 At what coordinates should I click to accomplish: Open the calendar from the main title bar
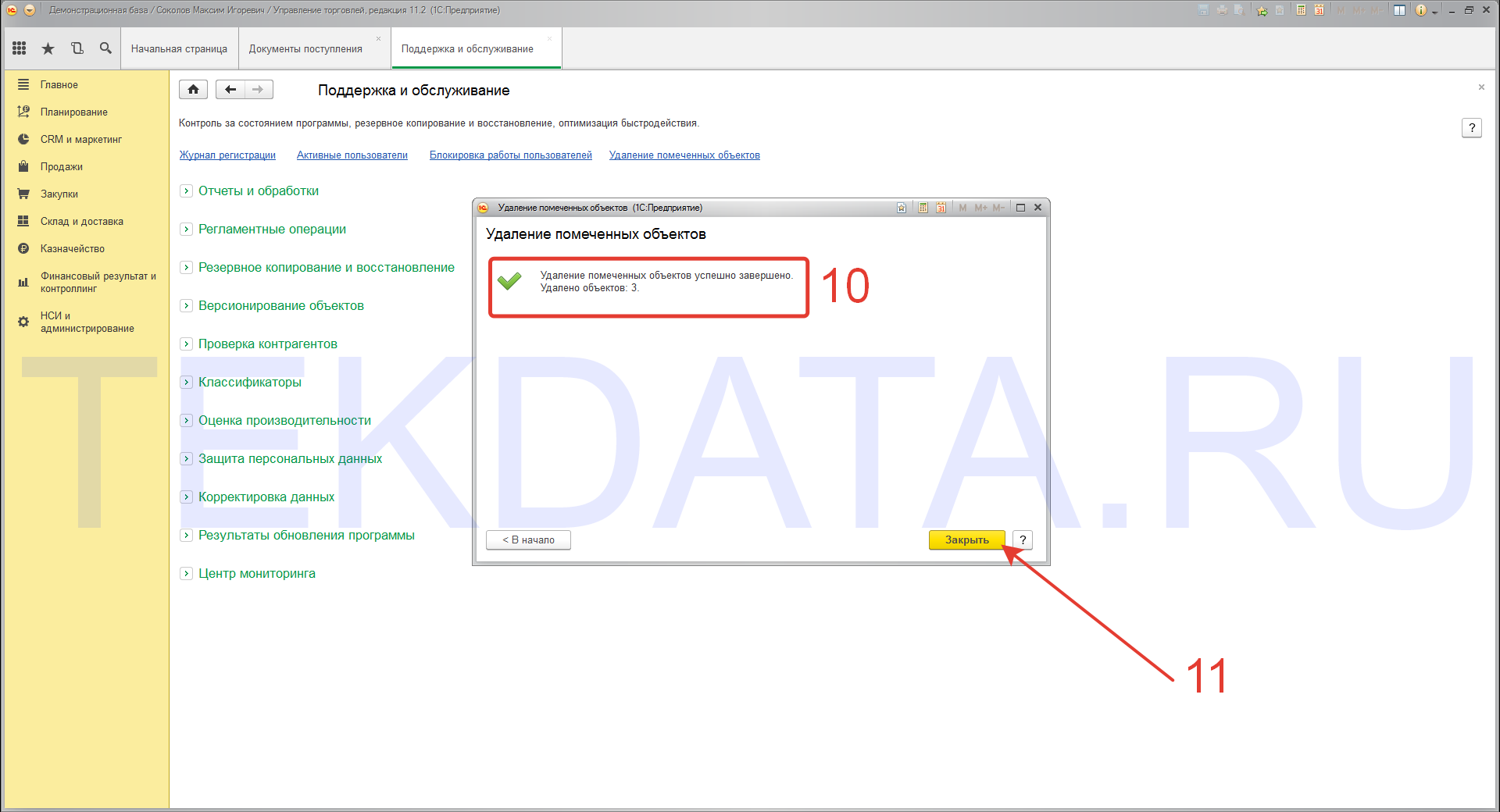coord(1319,10)
